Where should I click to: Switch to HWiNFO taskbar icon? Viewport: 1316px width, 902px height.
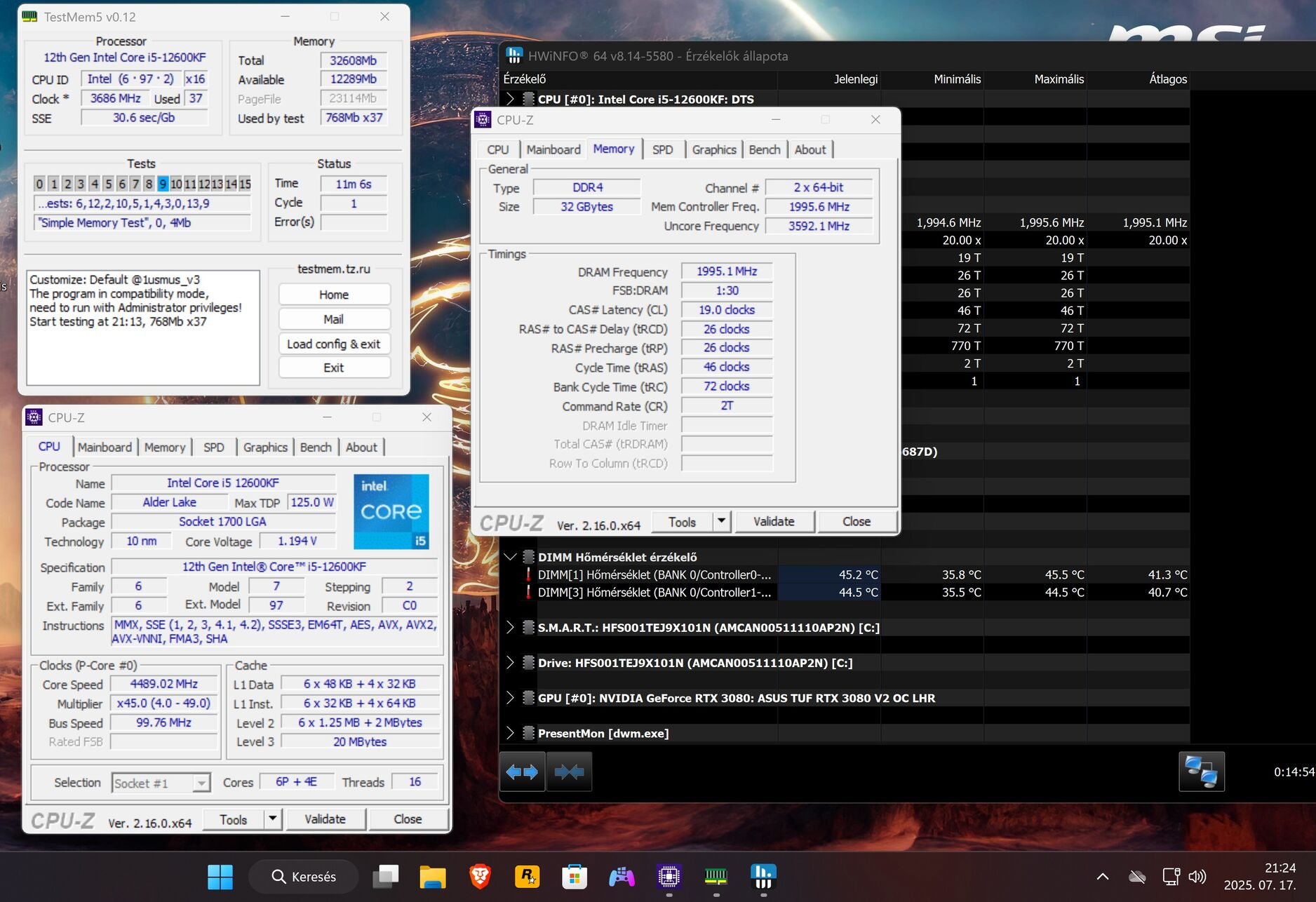[x=763, y=877]
